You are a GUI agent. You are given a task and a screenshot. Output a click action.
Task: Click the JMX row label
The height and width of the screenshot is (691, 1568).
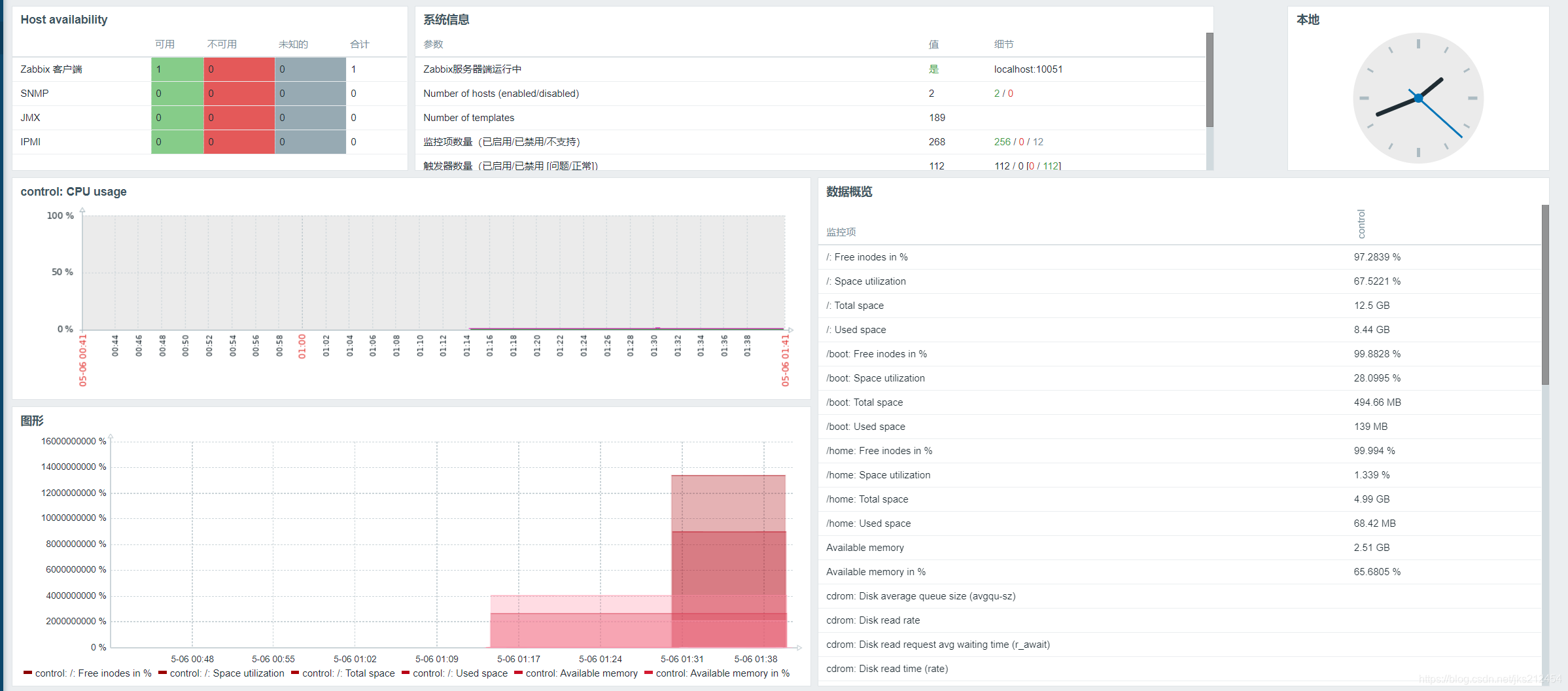click(x=30, y=118)
